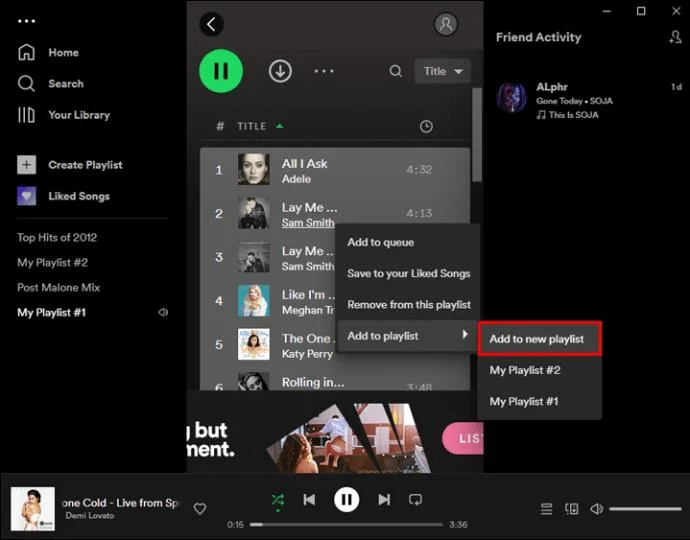This screenshot has width=690, height=540.
Task: Click the Create Playlist plus icon
Action: click(x=26, y=165)
